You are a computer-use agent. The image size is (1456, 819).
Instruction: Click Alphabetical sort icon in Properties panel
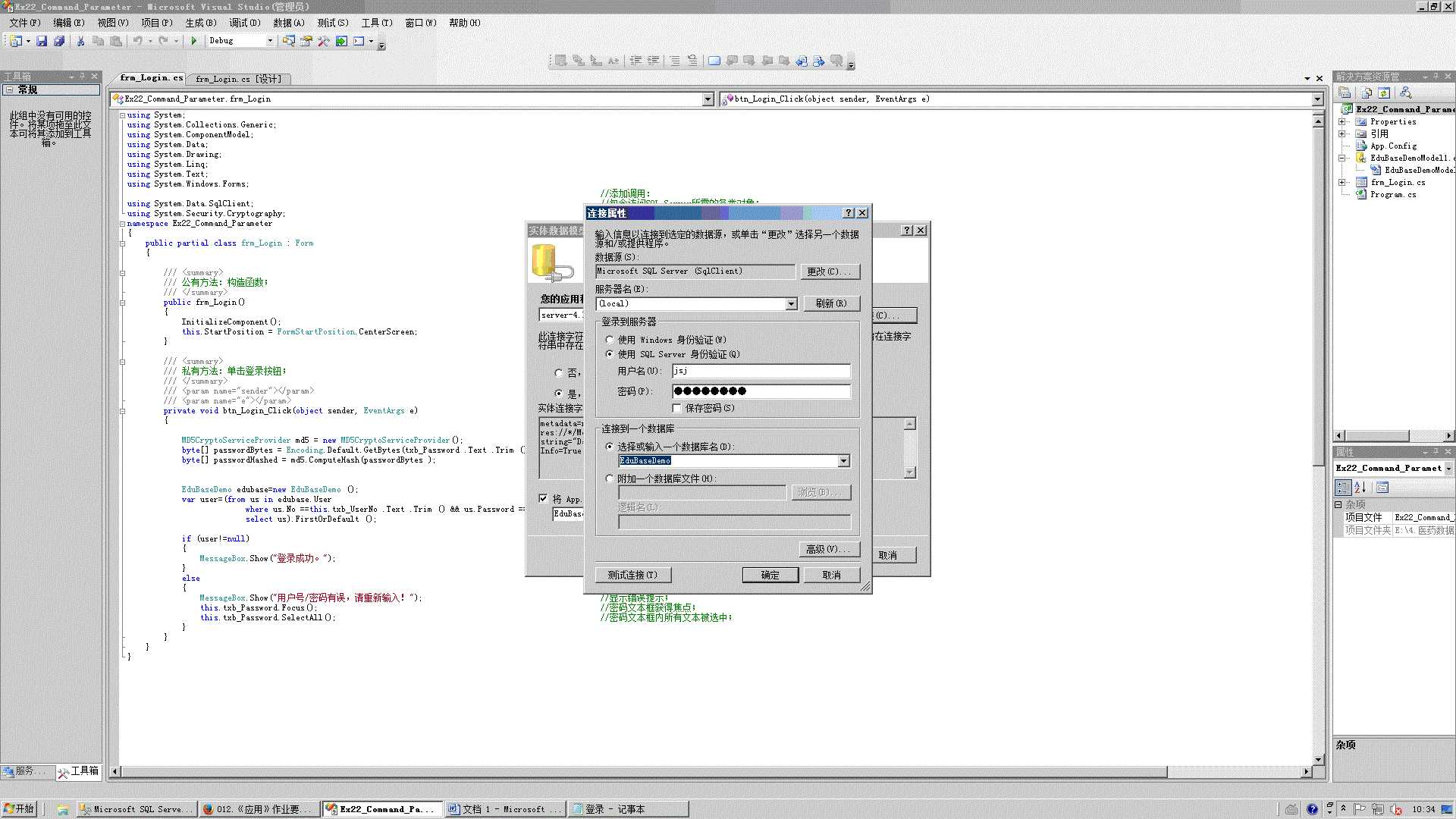(x=1360, y=488)
